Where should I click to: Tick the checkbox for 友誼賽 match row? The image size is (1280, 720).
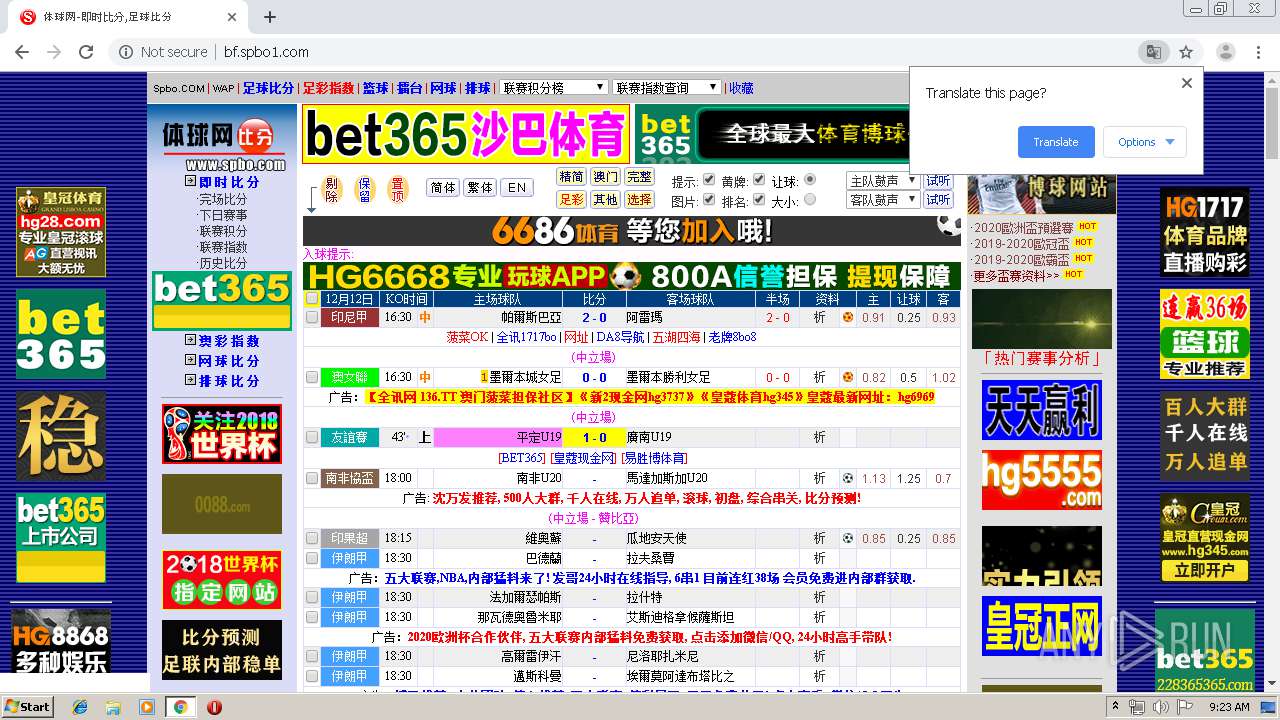[x=312, y=438]
